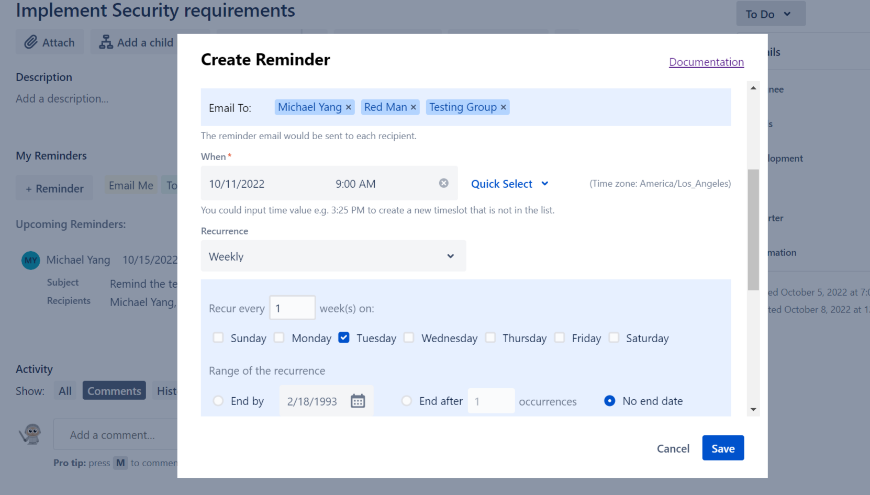Choose the No end date option
Image resolution: width=870 pixels, height=495 pixels.
(610, 401)
